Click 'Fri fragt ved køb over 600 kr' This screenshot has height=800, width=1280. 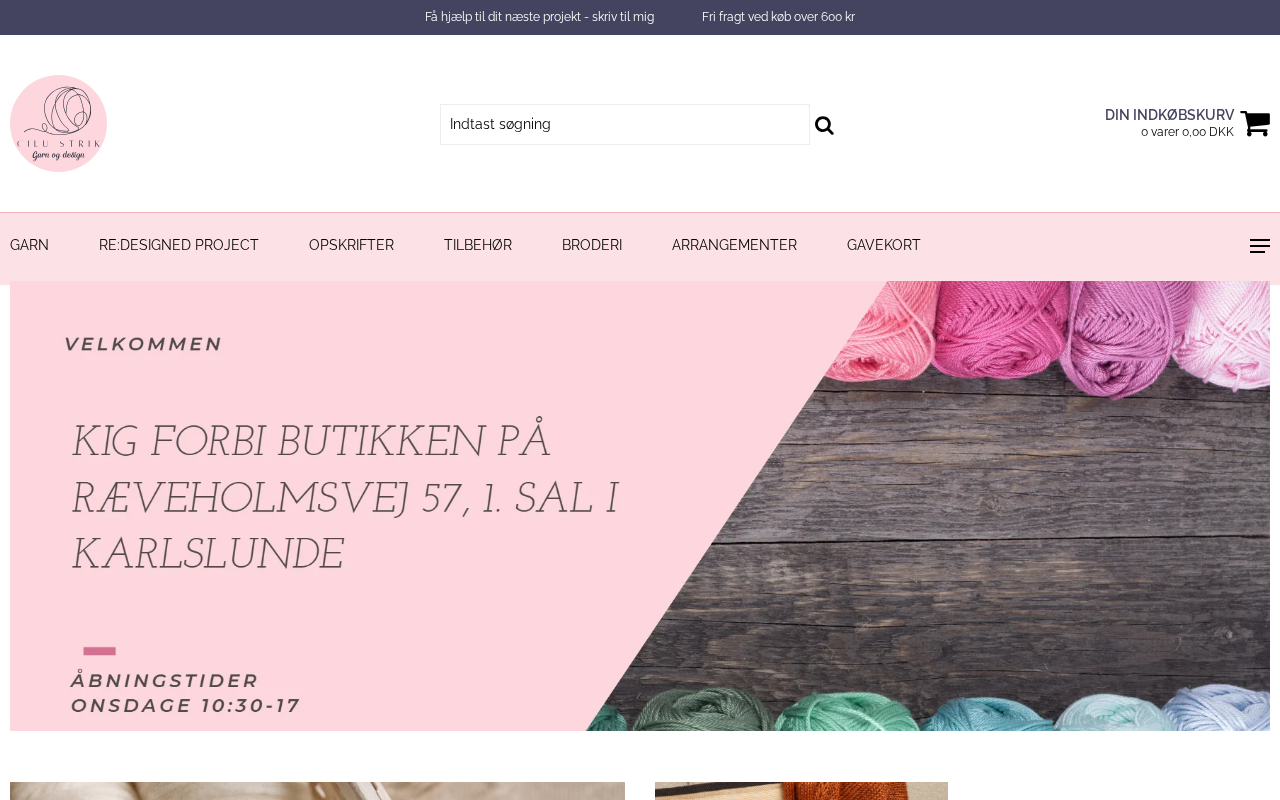tap(778, 17)
